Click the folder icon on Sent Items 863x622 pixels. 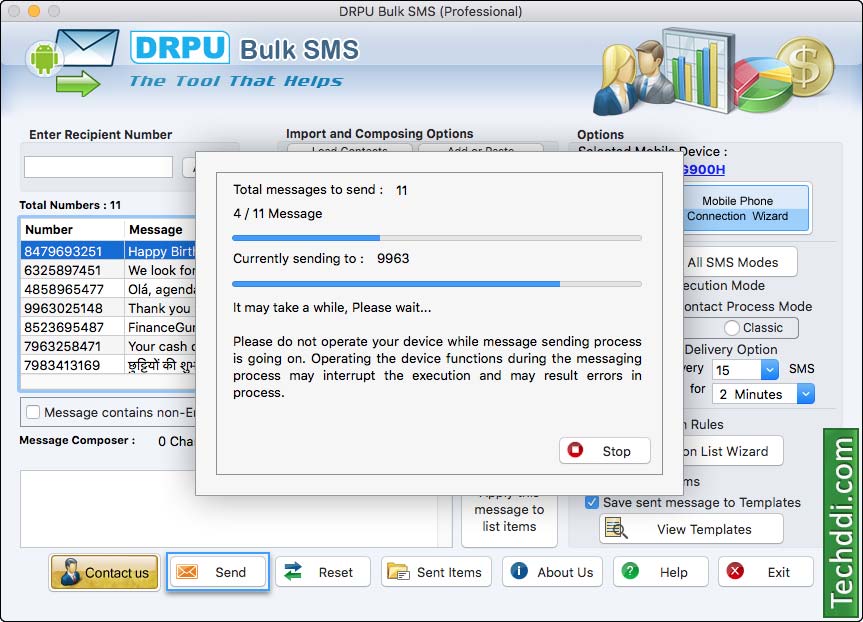click(398, 572)
